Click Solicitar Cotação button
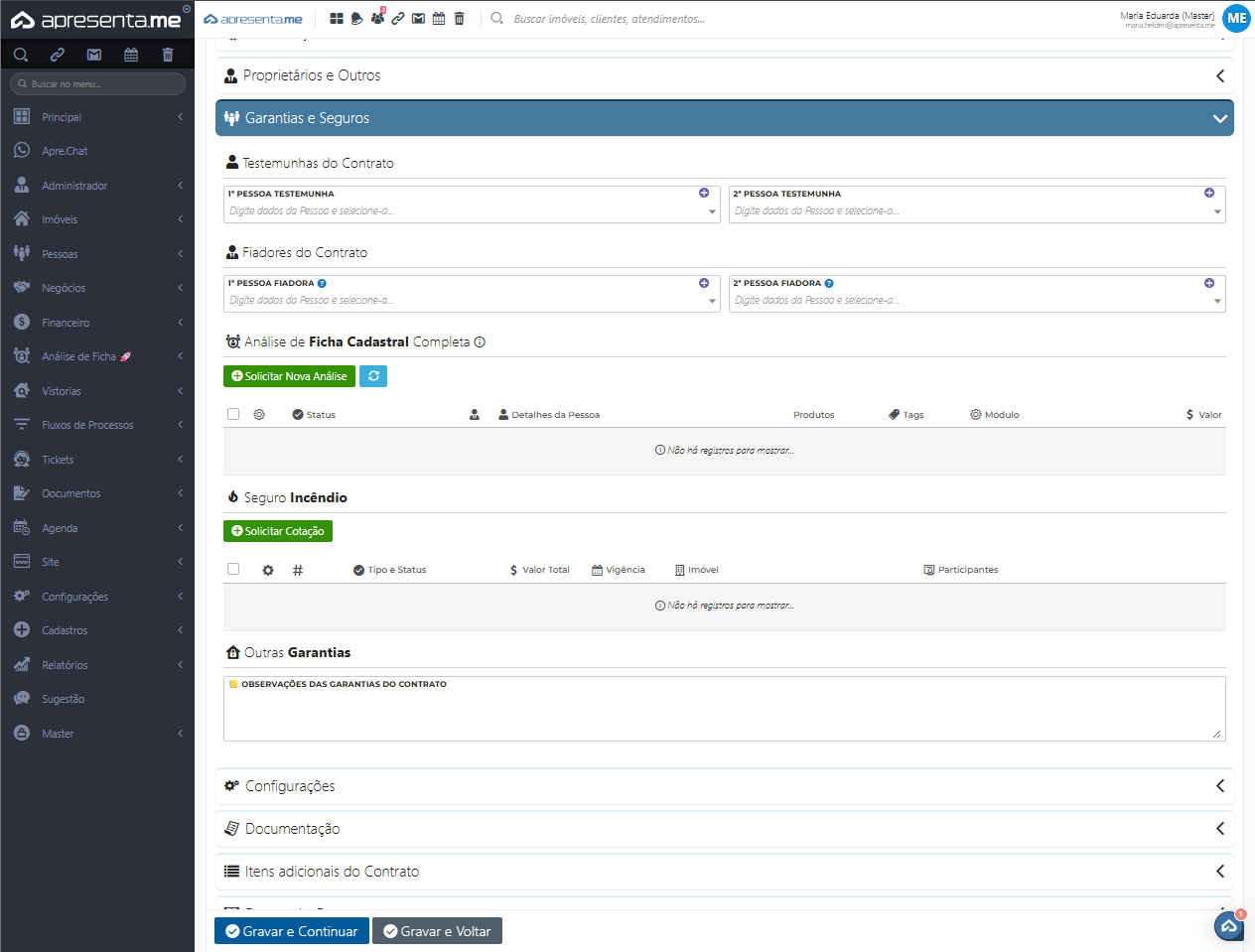 278,531
